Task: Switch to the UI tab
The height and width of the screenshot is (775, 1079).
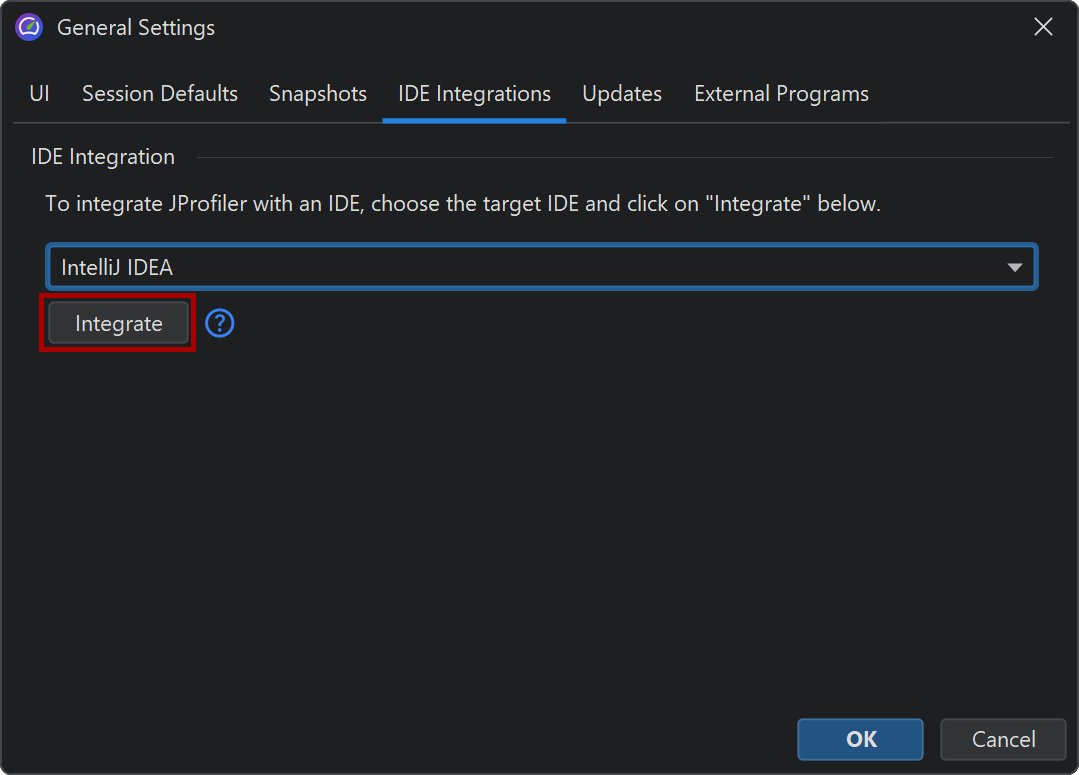Action: coord(39,94)
